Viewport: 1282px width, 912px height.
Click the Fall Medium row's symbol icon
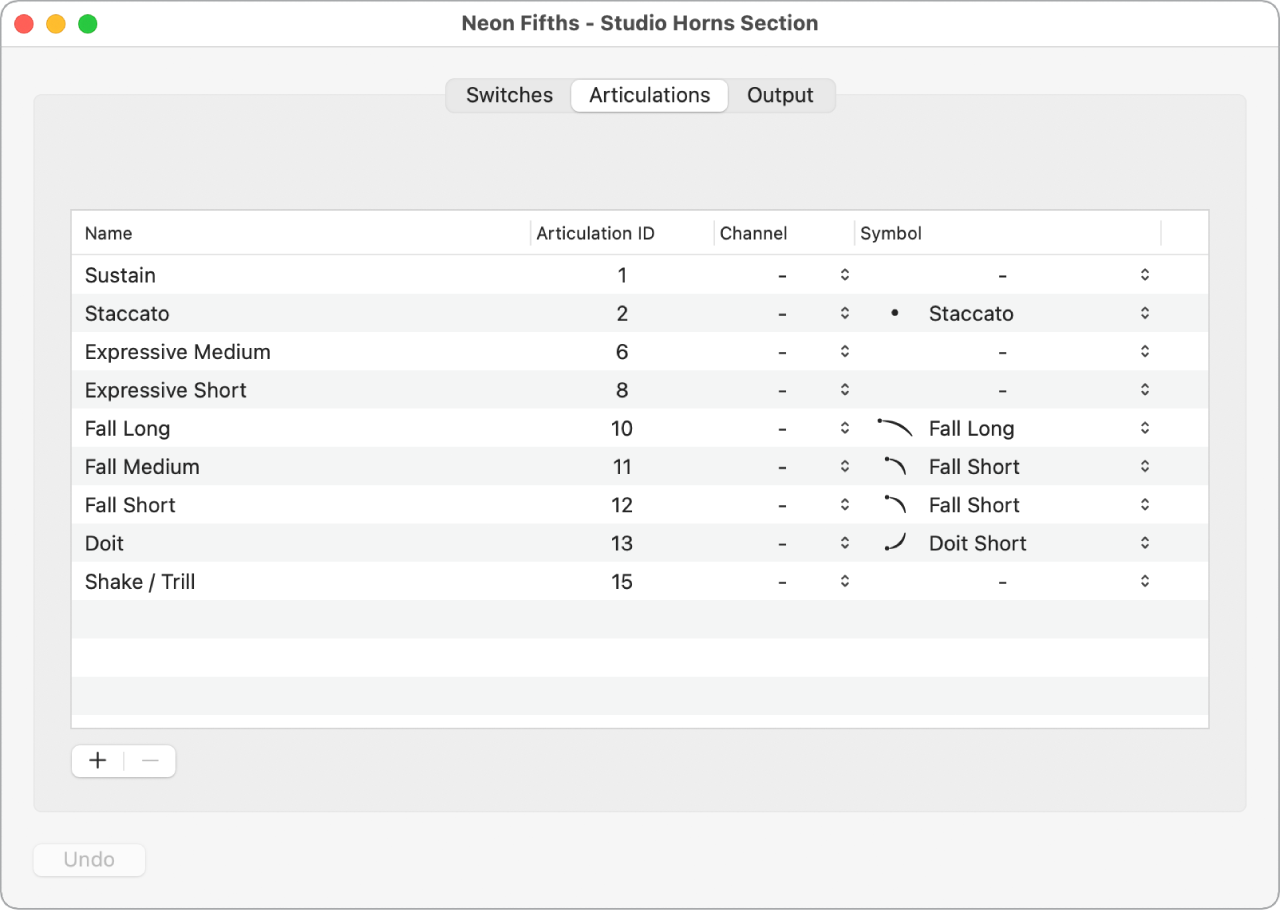tap(895, 466)
